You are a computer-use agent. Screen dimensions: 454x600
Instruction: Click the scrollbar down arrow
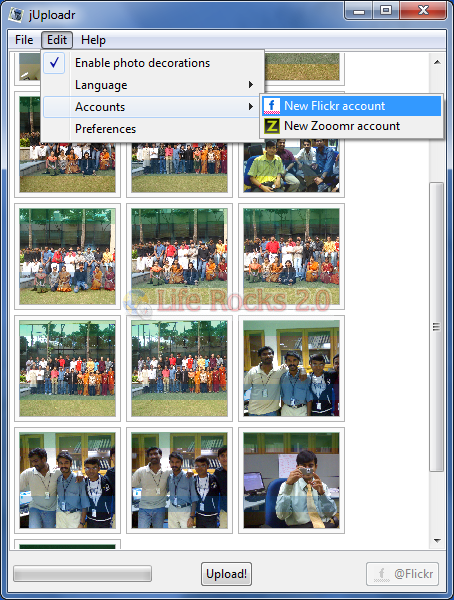coord(437,540)
